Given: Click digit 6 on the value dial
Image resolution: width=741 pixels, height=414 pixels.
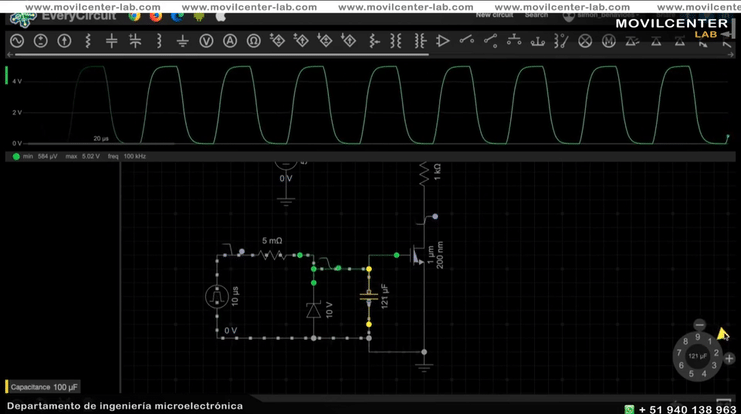Looking at the screenshot, I should point(681,365).
